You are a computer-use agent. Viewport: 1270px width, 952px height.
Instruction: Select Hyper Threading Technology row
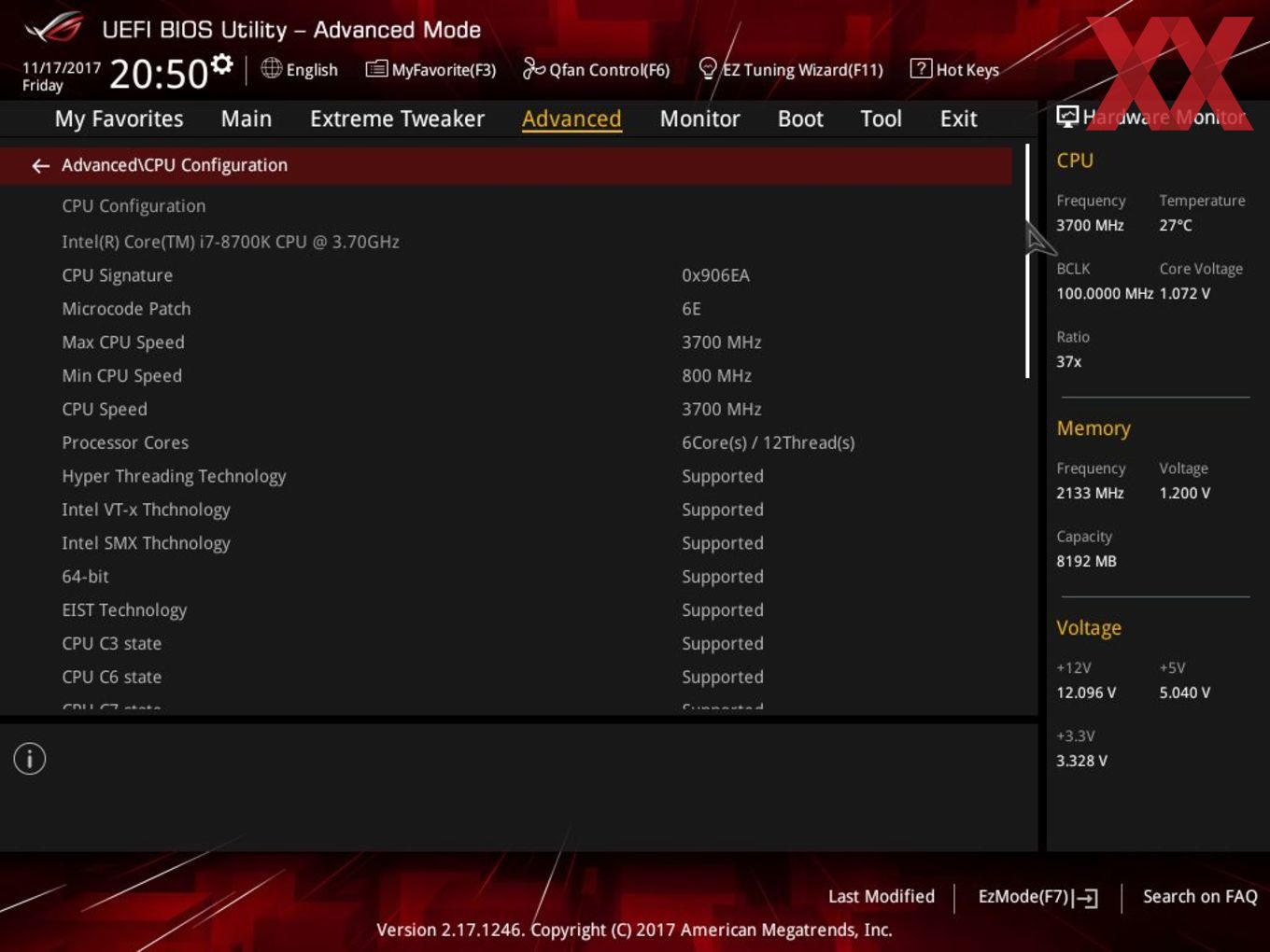[505, 477]
